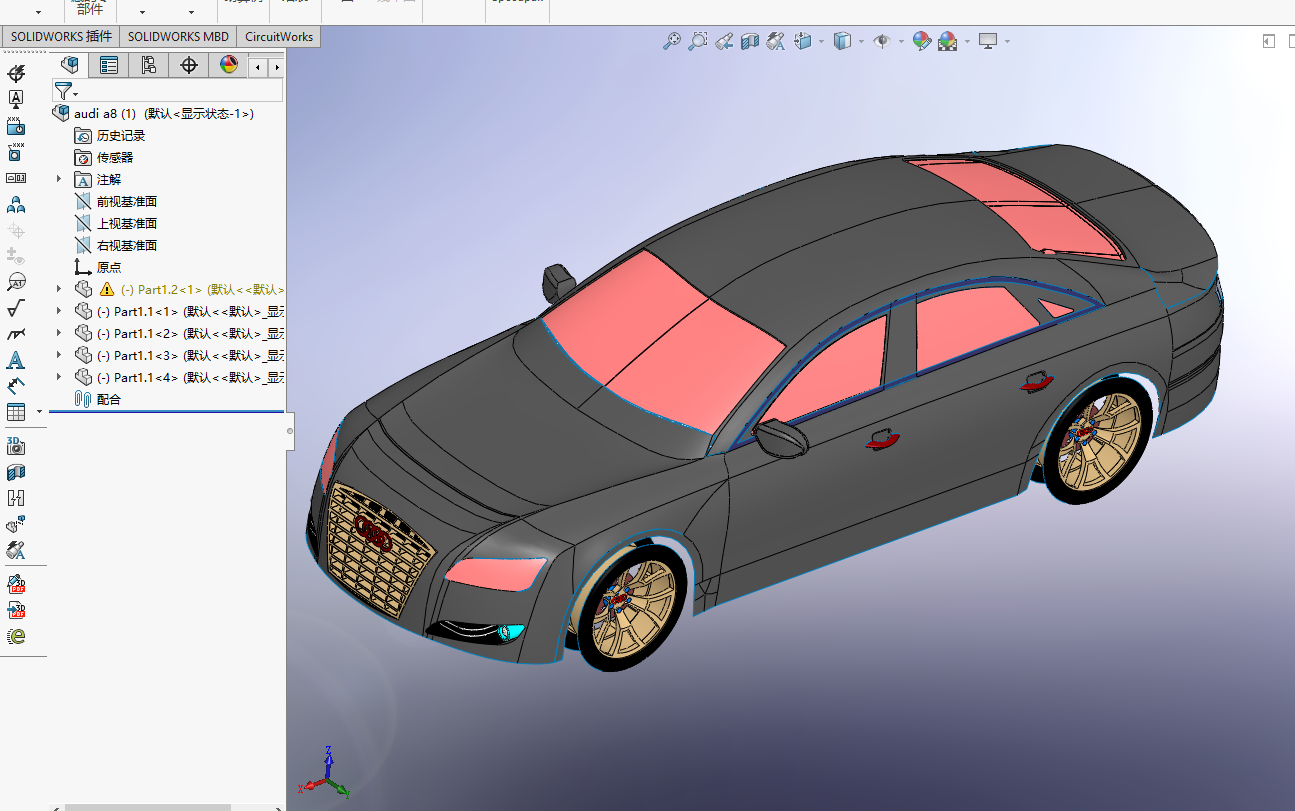The image size is (1295, 811).
Task: Expand the 注解 annotations folder
Action: [59, 179]
